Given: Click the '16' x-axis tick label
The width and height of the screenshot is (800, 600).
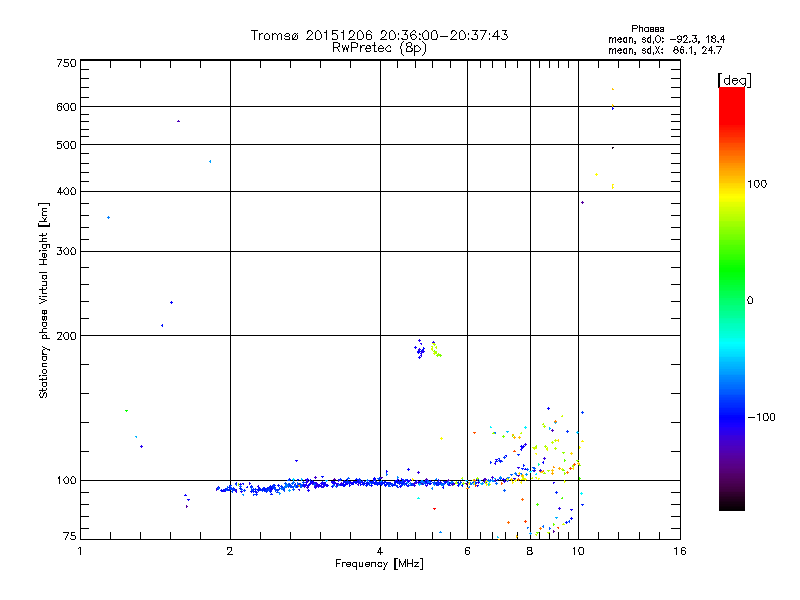Looking at the screenshot, I should tap(680, 551).
